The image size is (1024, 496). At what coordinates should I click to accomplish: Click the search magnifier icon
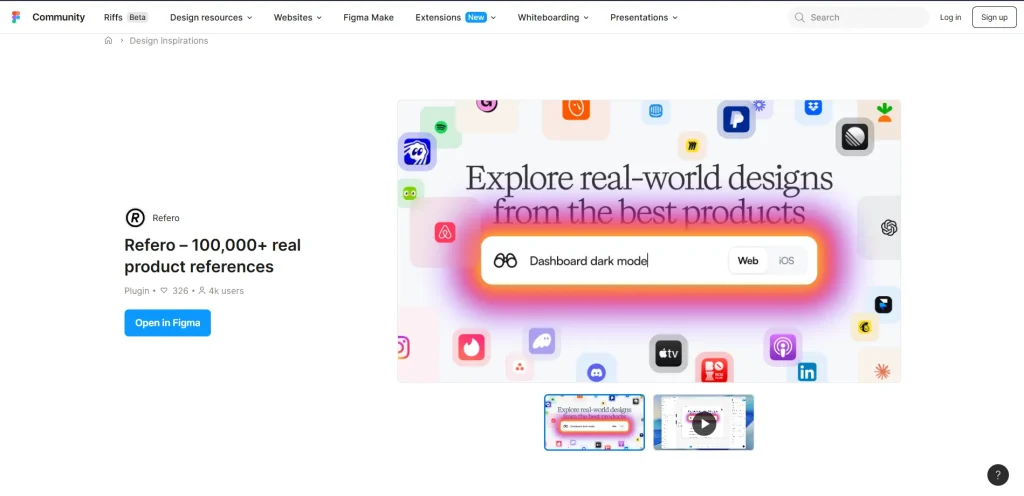(800, 18)
